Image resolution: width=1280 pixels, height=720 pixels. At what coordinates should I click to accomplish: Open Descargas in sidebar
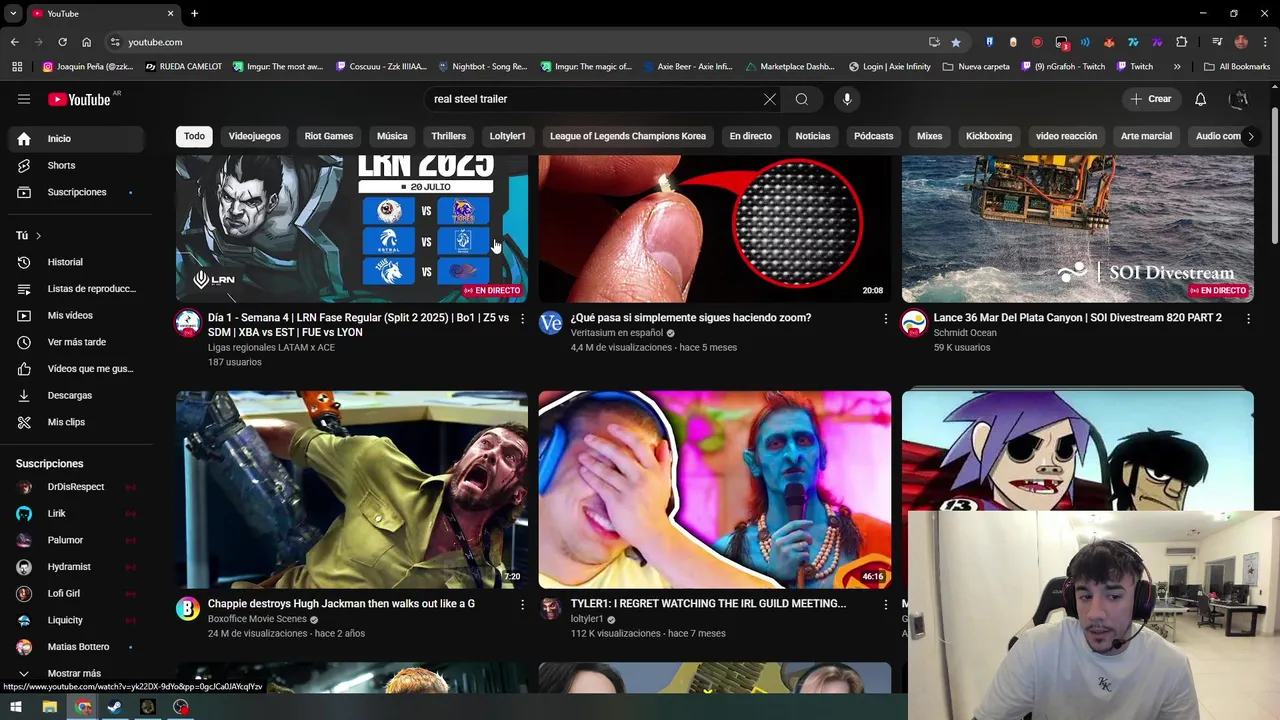point(75,395)
